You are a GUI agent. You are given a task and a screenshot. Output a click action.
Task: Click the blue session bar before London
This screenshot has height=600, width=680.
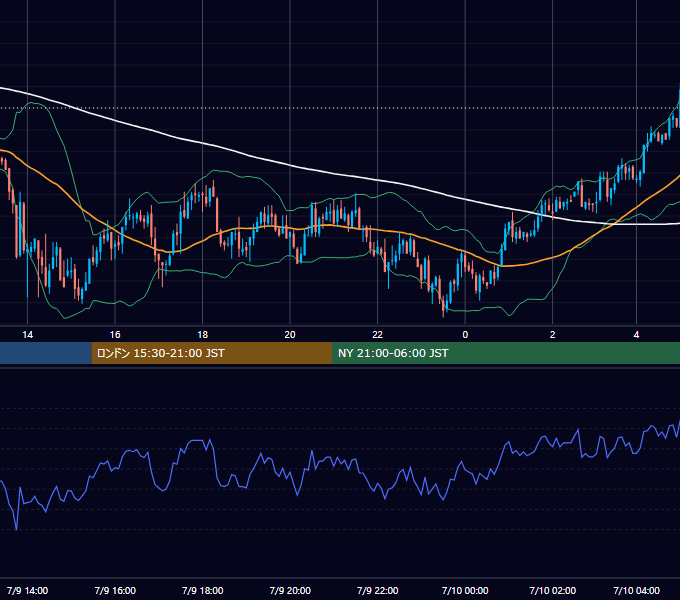pyautogui.click(x=46, y=353)
